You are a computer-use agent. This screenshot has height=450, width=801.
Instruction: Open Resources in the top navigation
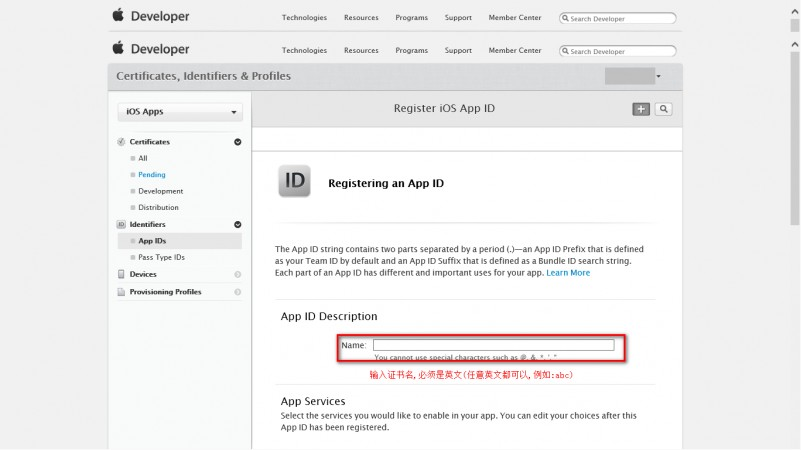click(361, 17)
